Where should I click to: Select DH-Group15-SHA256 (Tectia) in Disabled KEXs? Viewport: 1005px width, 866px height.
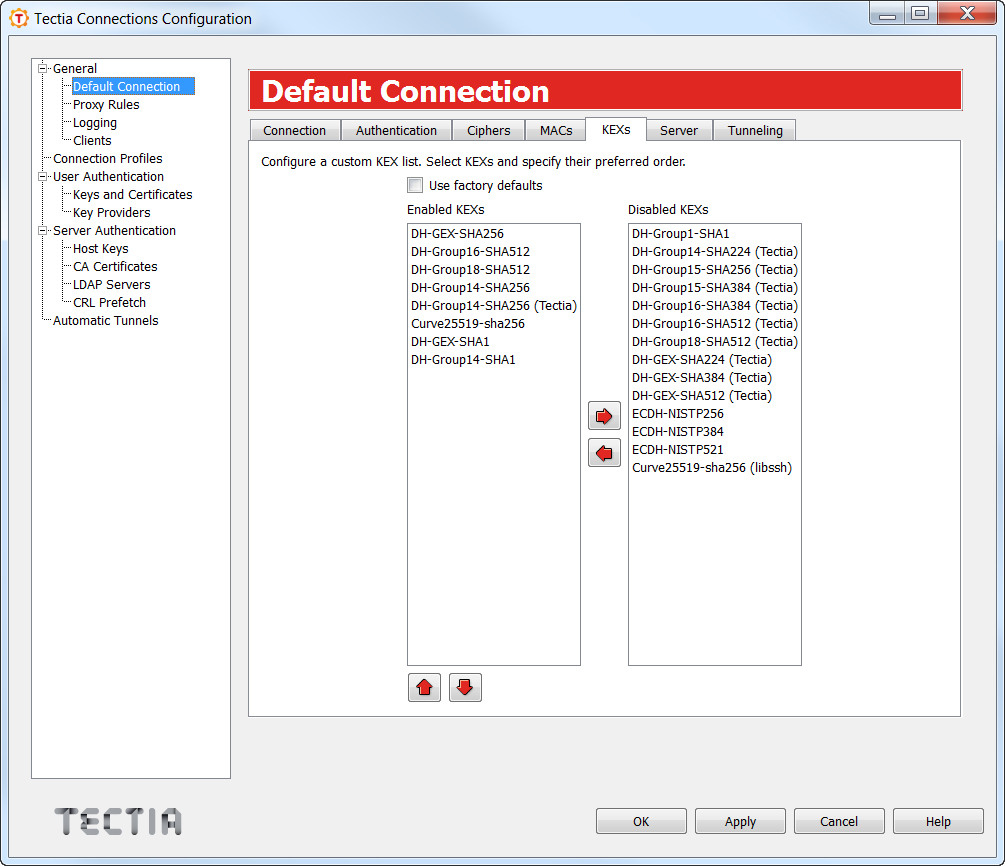(x=715, y=270)
